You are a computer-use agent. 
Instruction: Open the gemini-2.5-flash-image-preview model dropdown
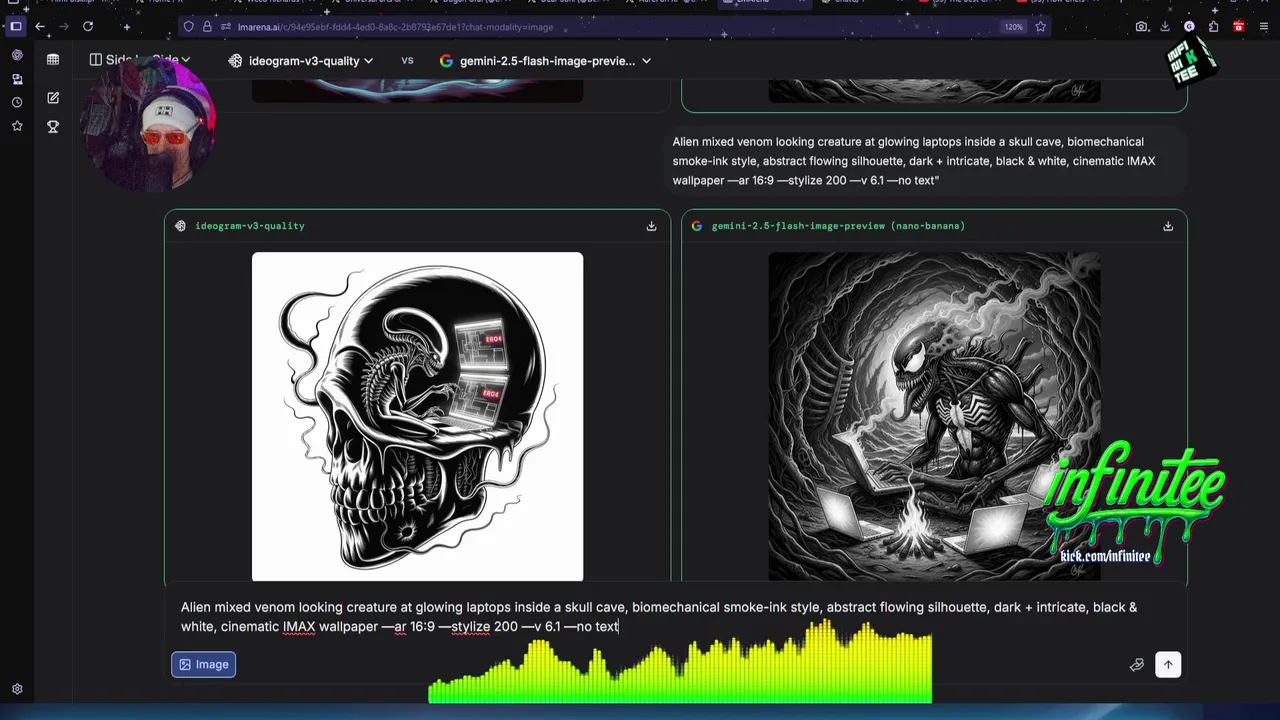[546, 61]
